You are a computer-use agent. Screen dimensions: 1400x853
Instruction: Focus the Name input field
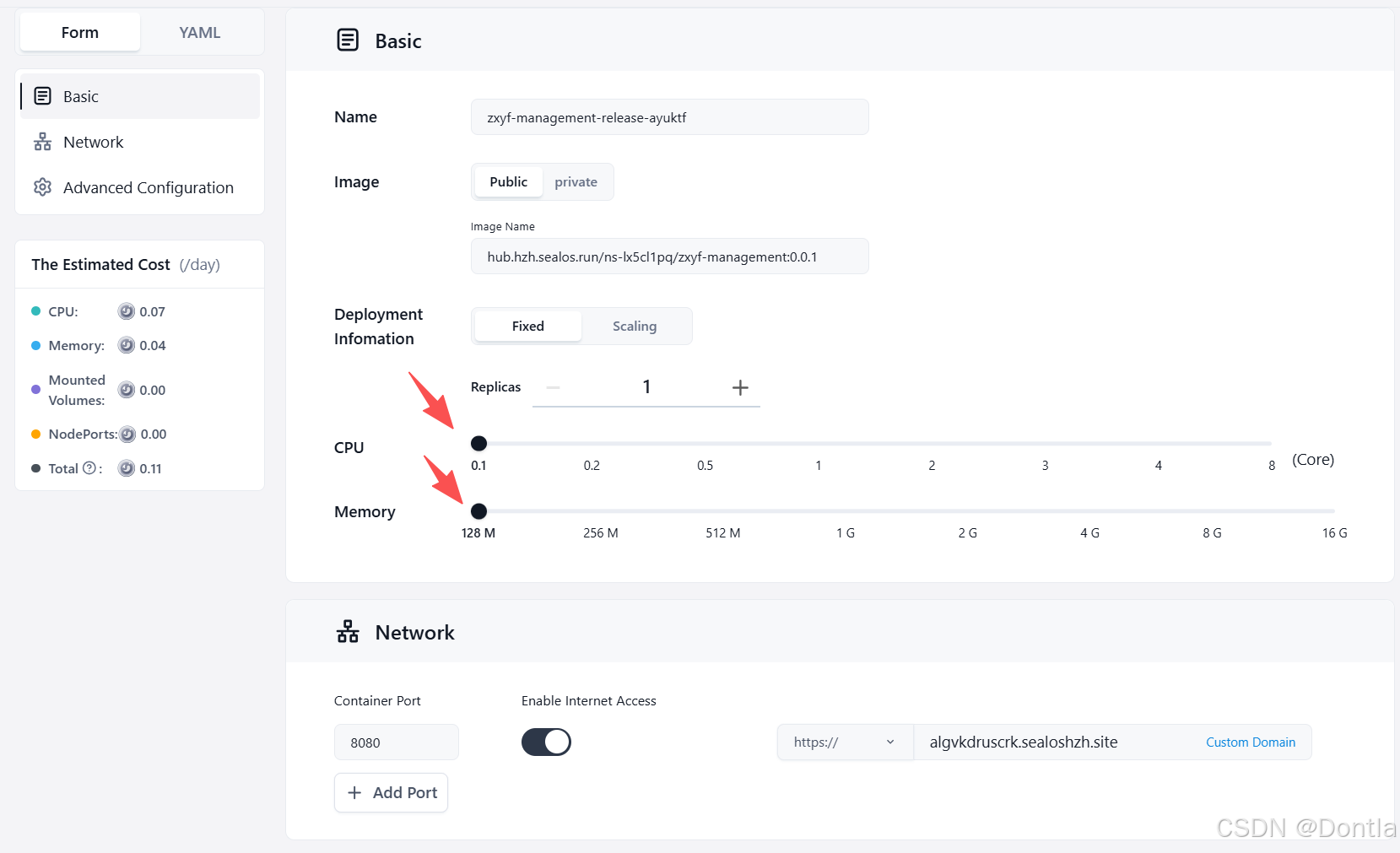tap(669, 117)
